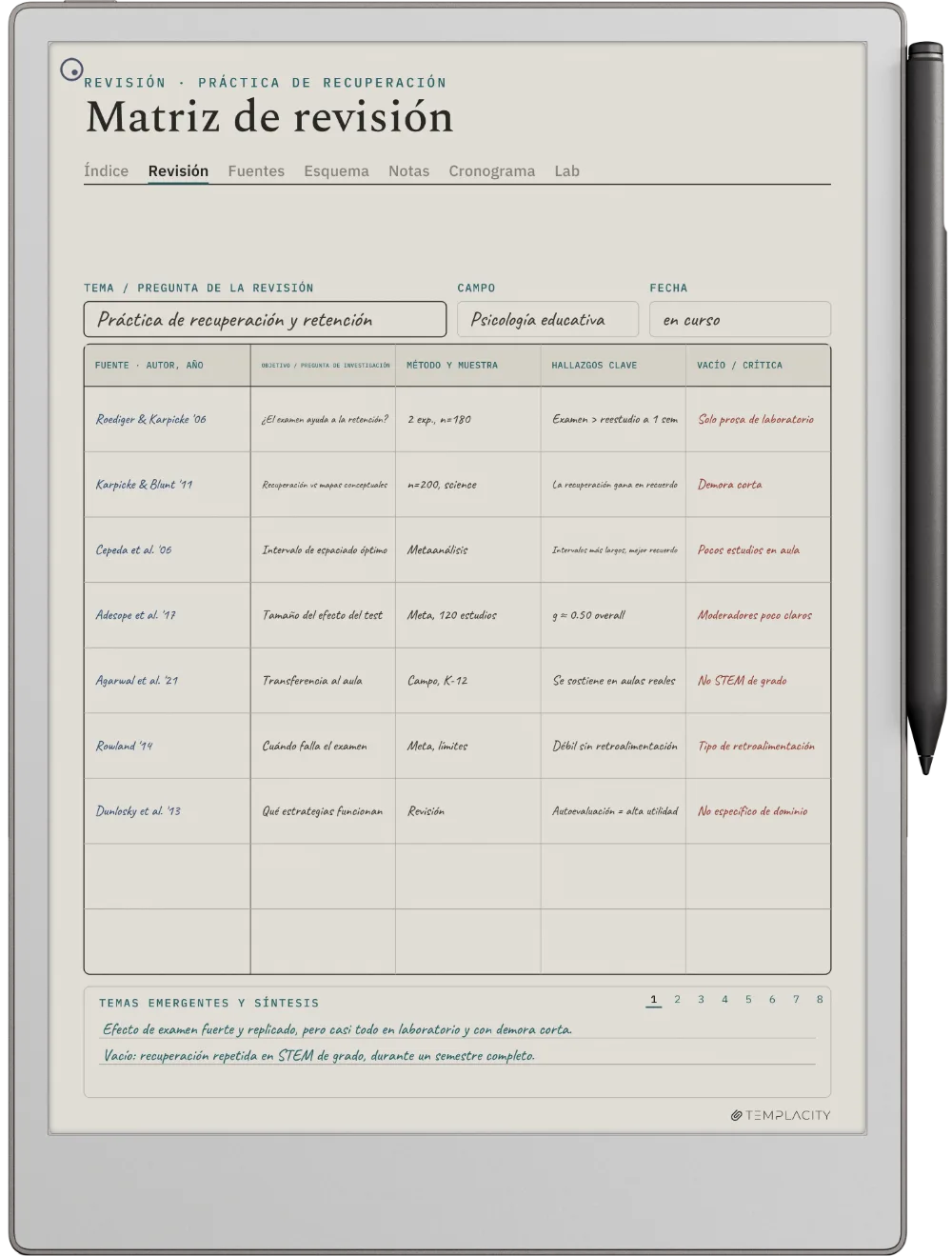Tap the circular menu icon at top left

click(71, 70)
